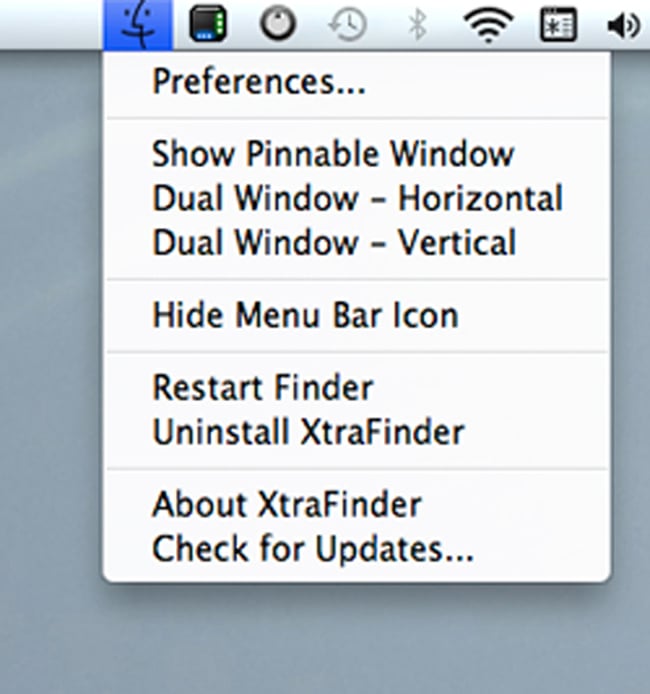Click the Bluetooth status icon
This screenshot has height=694, width=650.
tap(417, 25)
